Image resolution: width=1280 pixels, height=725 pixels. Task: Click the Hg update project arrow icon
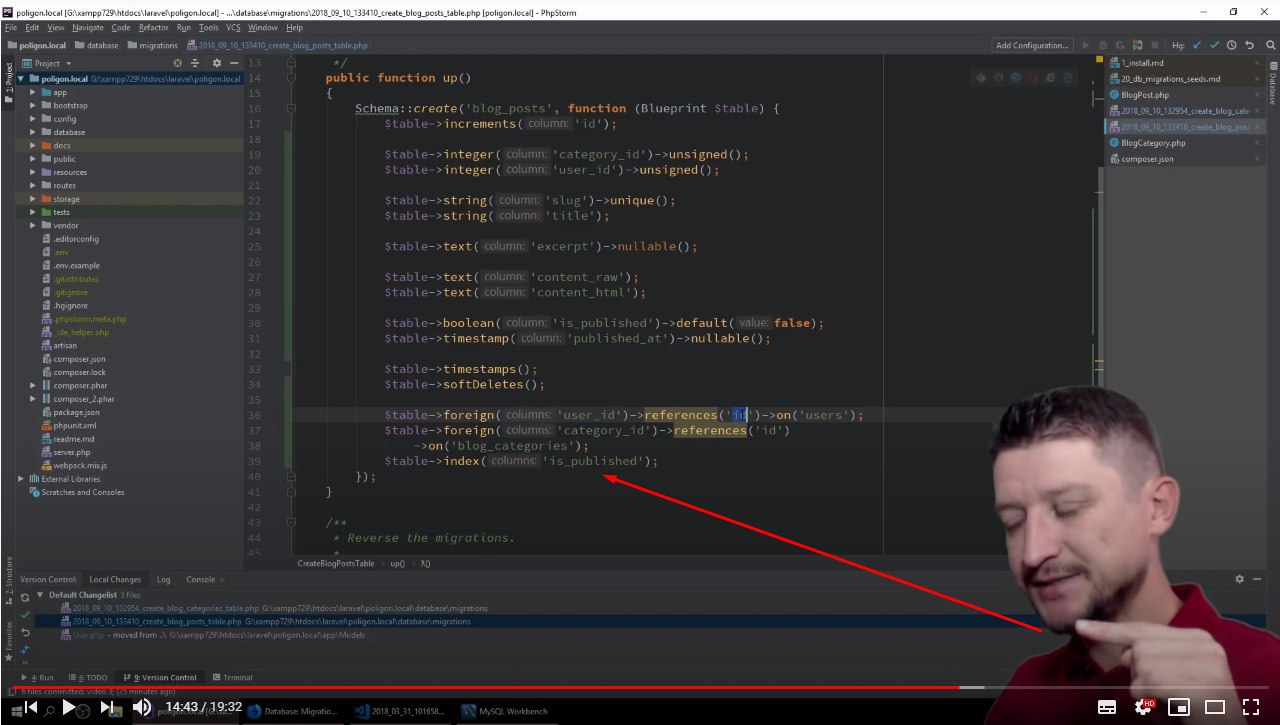[1198, 45]
